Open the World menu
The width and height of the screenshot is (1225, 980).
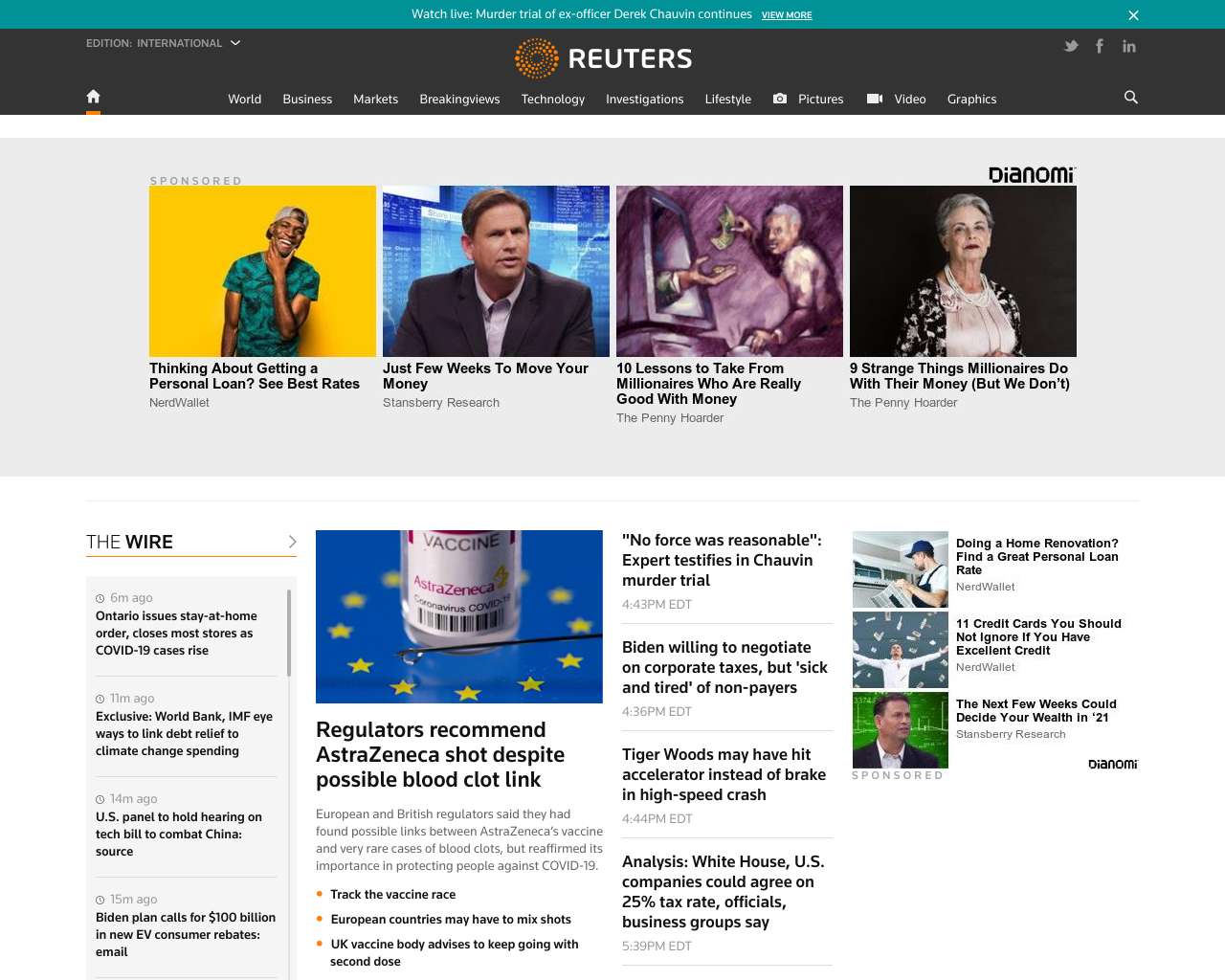244,99
